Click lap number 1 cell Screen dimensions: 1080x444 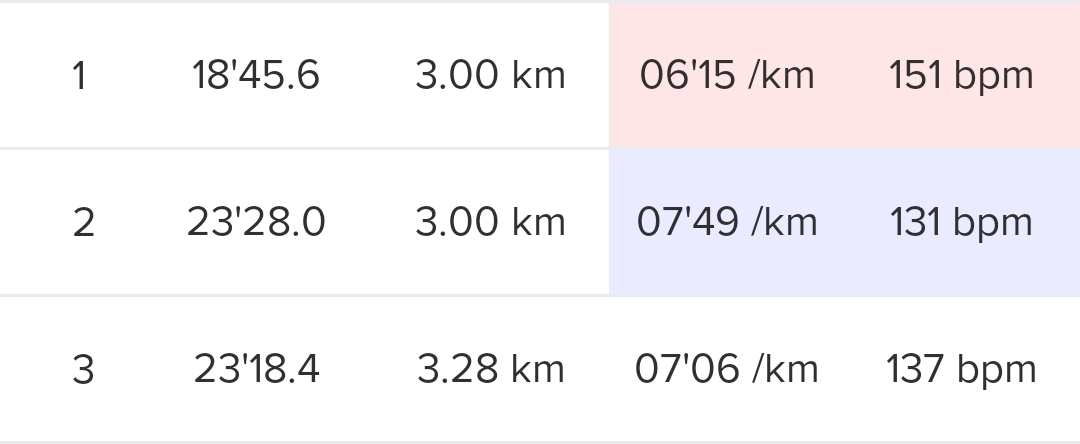(x=80, y=76)
